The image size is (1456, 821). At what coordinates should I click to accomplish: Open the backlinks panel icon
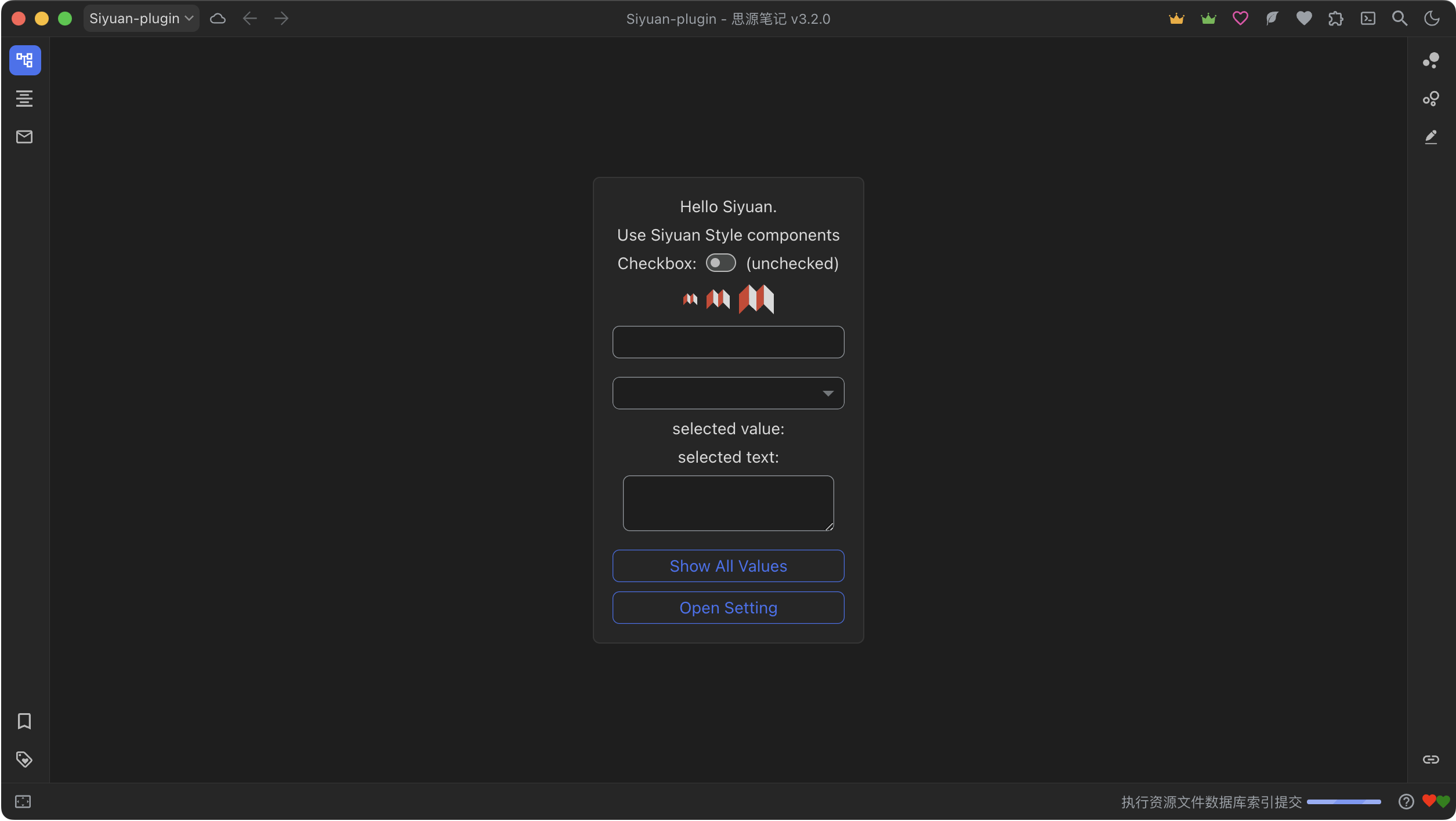[x=1431, y=760]
